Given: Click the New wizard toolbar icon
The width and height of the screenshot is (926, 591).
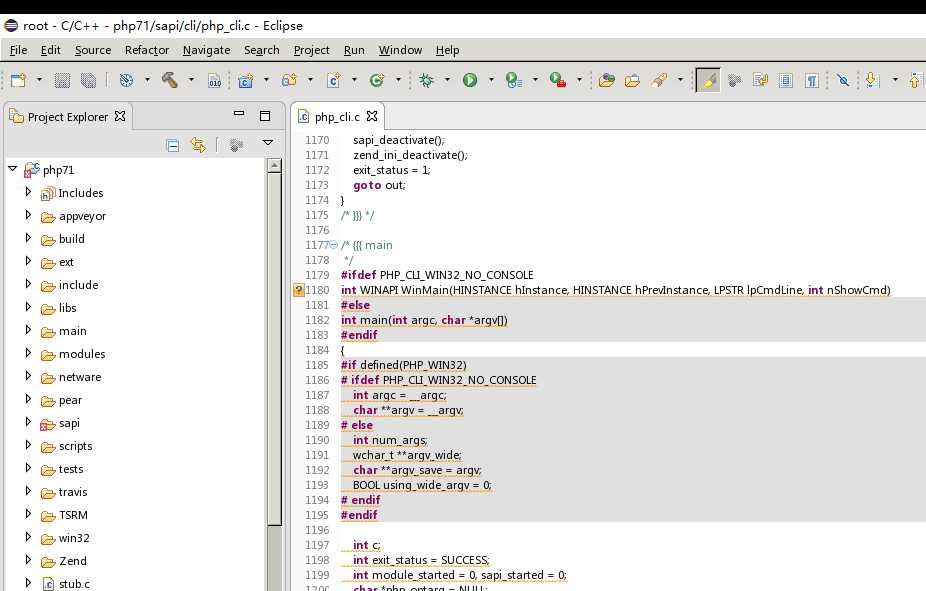Looking at the screenshot, I should [x=18, y=80].
